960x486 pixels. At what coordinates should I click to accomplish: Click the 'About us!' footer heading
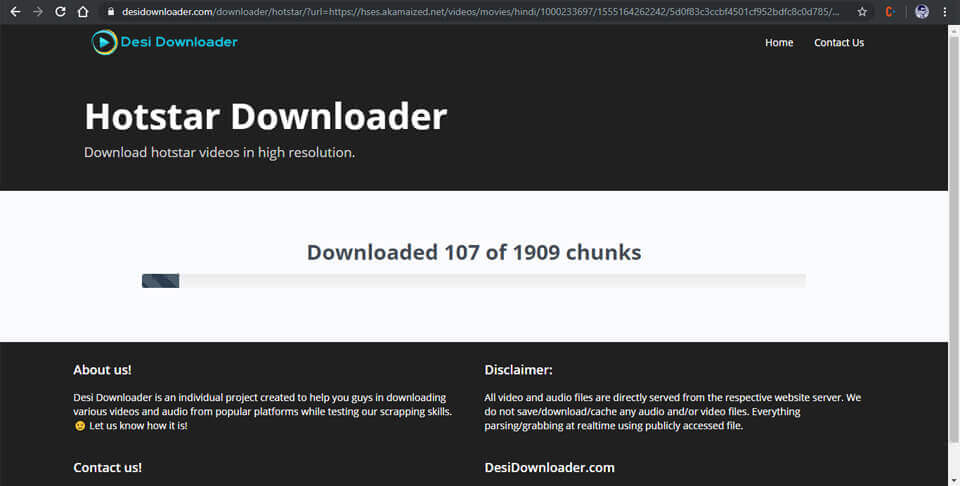point(102,370)
